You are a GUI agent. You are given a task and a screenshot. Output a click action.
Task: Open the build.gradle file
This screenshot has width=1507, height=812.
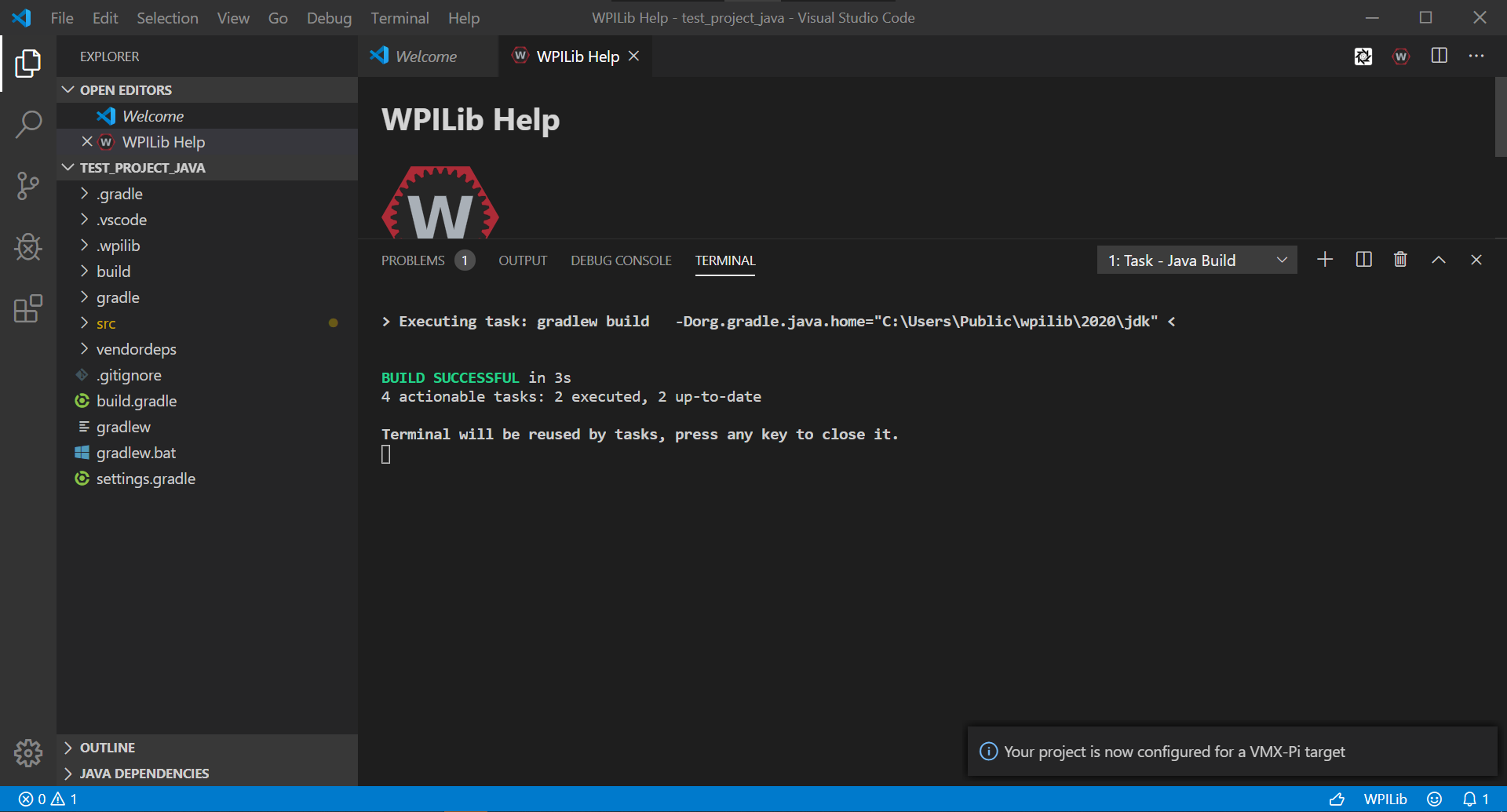(x=207, y=401)
